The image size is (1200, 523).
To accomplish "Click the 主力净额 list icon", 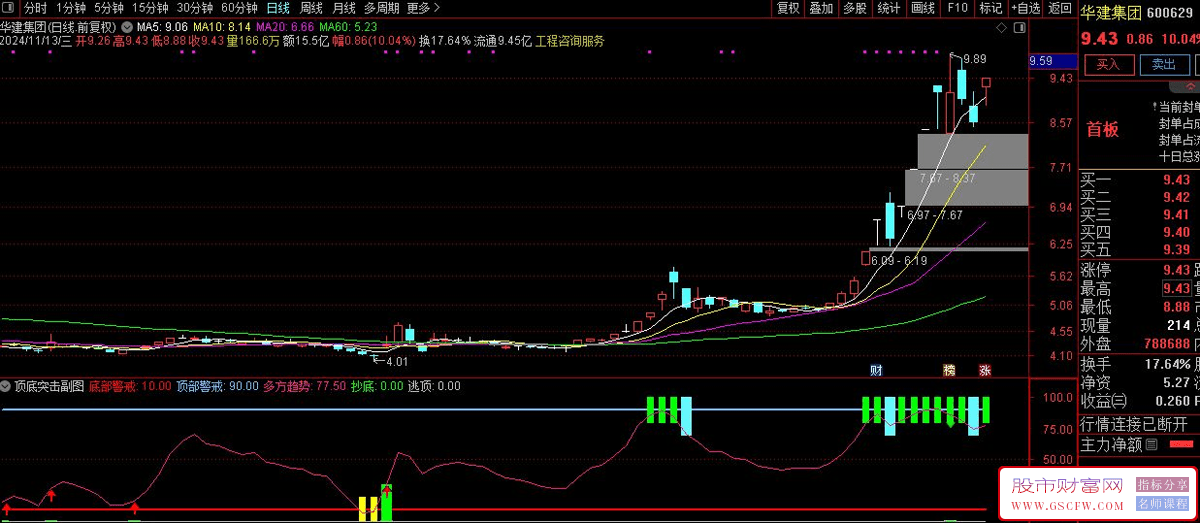I will click(1151, 445).
